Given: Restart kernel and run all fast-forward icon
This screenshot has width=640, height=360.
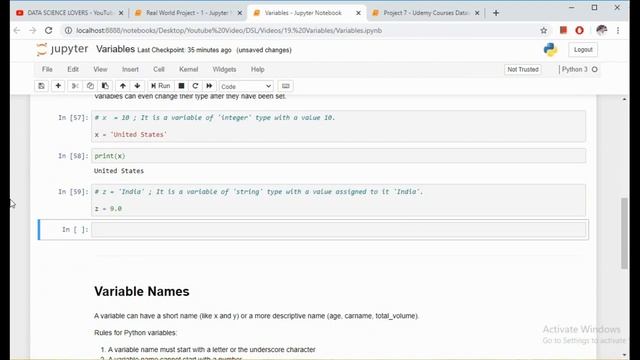Looking at the screenshot, I should click(x=209, y=86).
